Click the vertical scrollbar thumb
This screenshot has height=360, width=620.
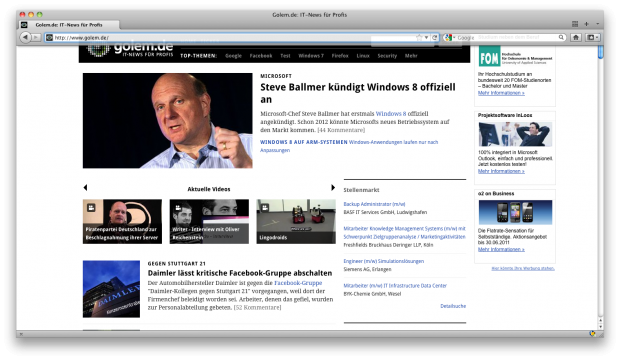tap(601, 52)
